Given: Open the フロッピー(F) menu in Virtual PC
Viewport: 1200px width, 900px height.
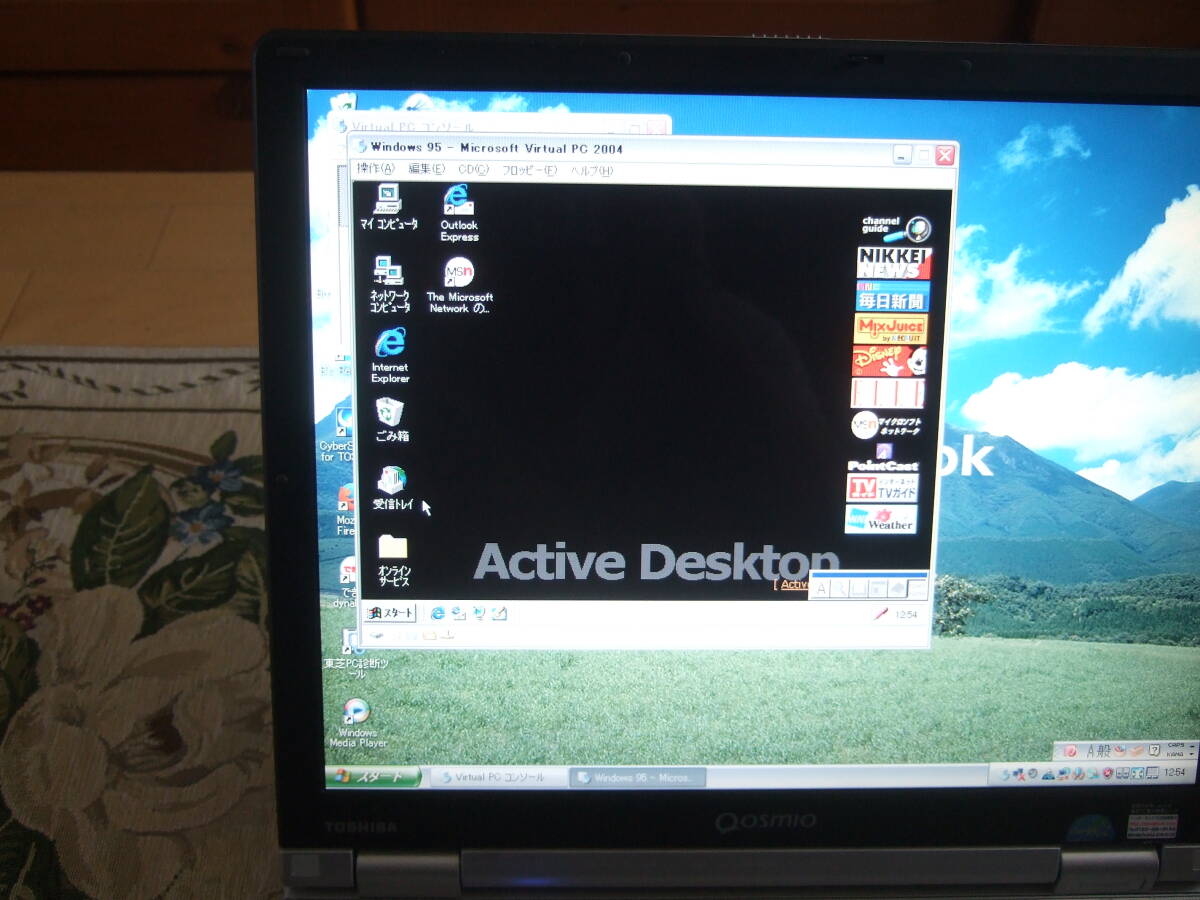Looking at the screenshot, I should tap(529, 171).
